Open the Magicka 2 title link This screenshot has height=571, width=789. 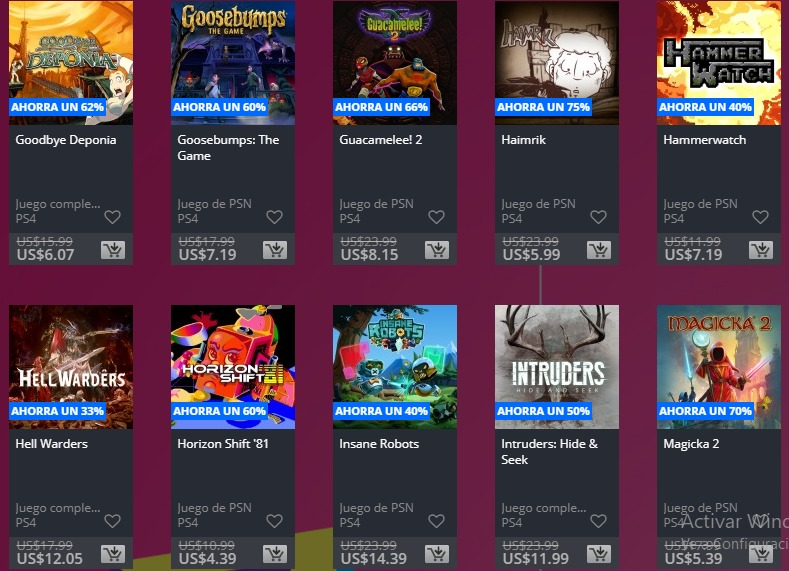coord(691,444)
